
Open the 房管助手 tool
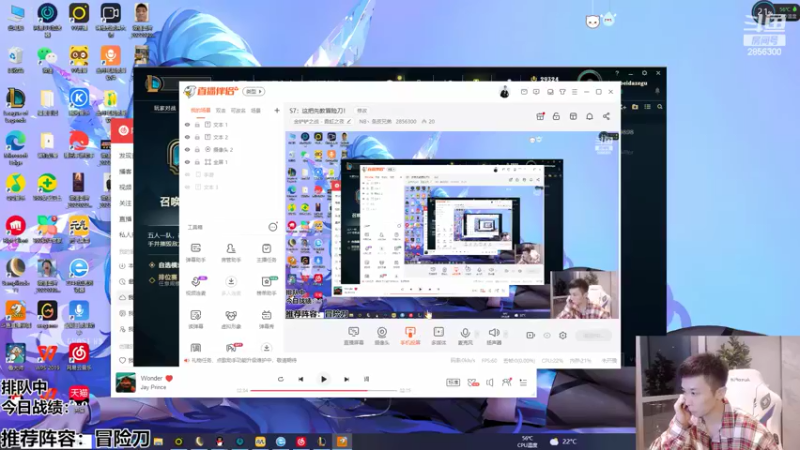tap(231, 252)
